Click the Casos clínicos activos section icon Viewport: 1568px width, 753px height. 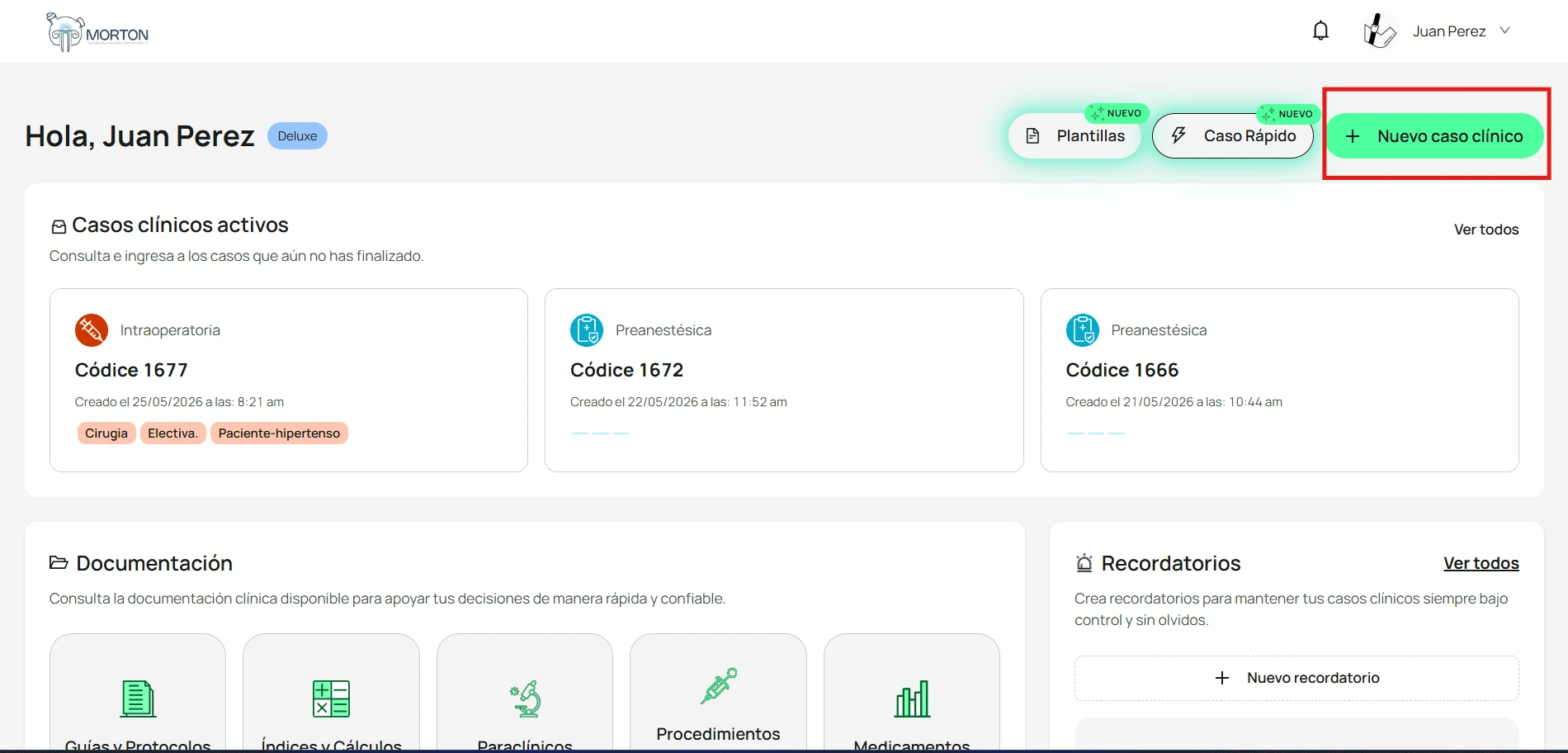[x=59, y=226]
